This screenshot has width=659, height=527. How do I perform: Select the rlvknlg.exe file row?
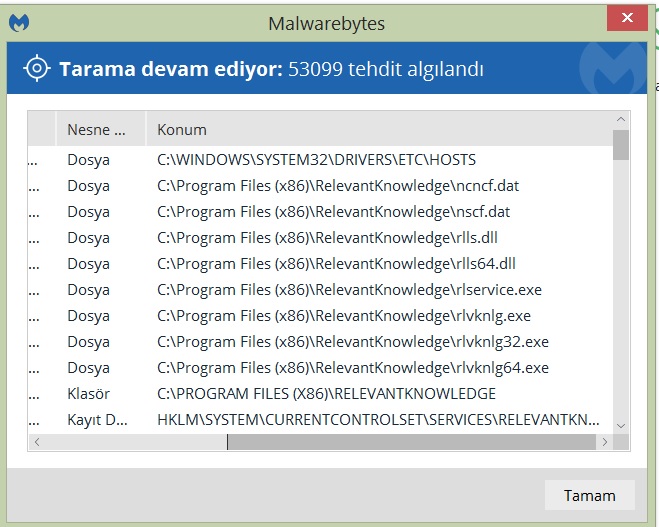tap(320, 316)
